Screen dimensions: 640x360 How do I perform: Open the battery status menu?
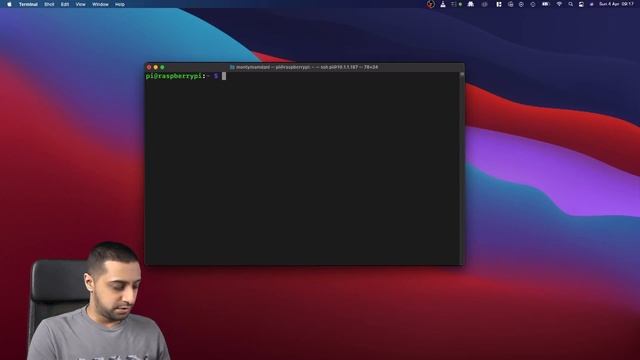(545, 4)
